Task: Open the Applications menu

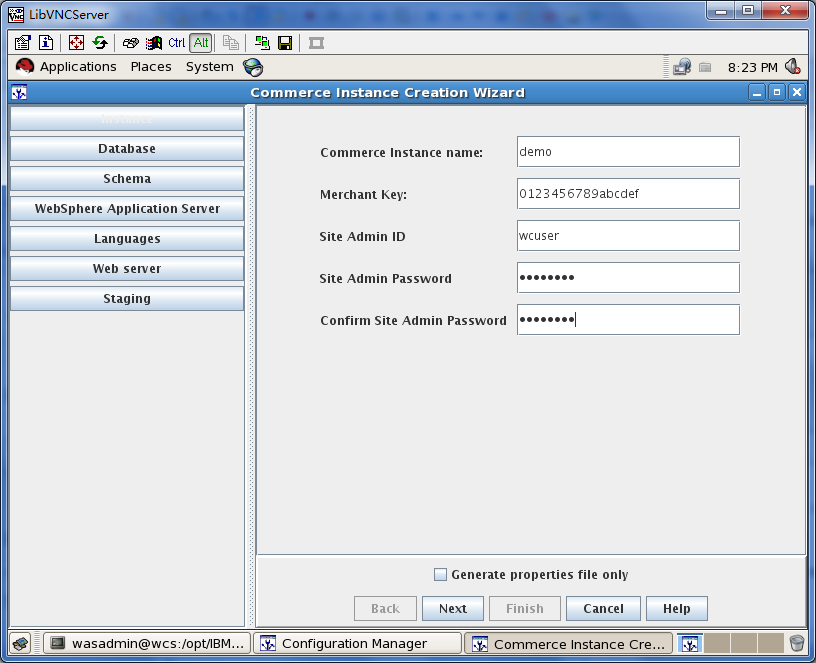Action: pyautogui.click(x=78, y=67)
